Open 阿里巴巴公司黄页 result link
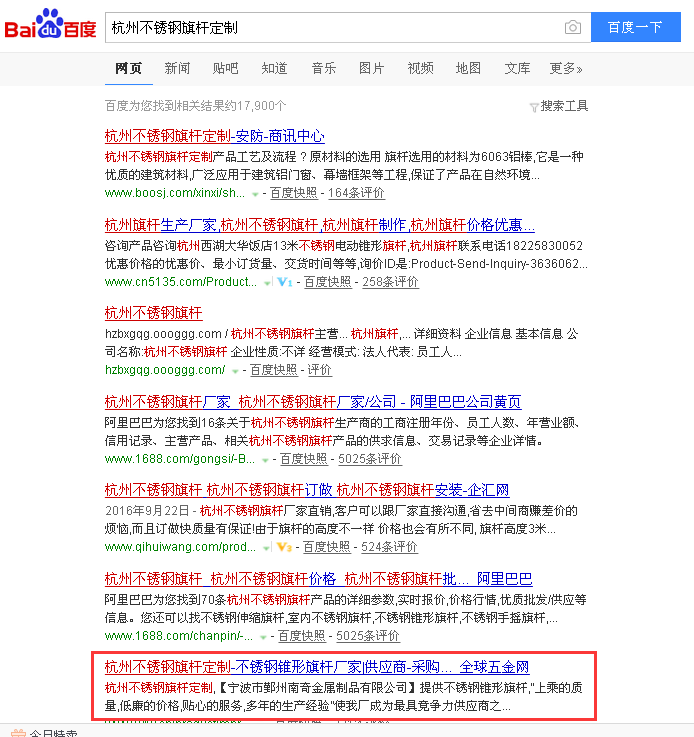This screenshot has height=737, width=694. (313, 402)
